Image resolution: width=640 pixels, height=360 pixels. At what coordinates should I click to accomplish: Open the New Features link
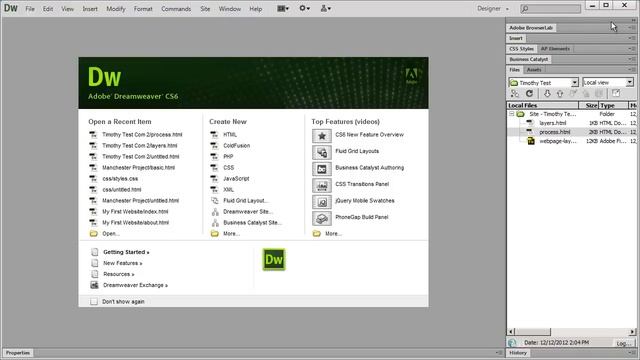(x=122, y=263)
